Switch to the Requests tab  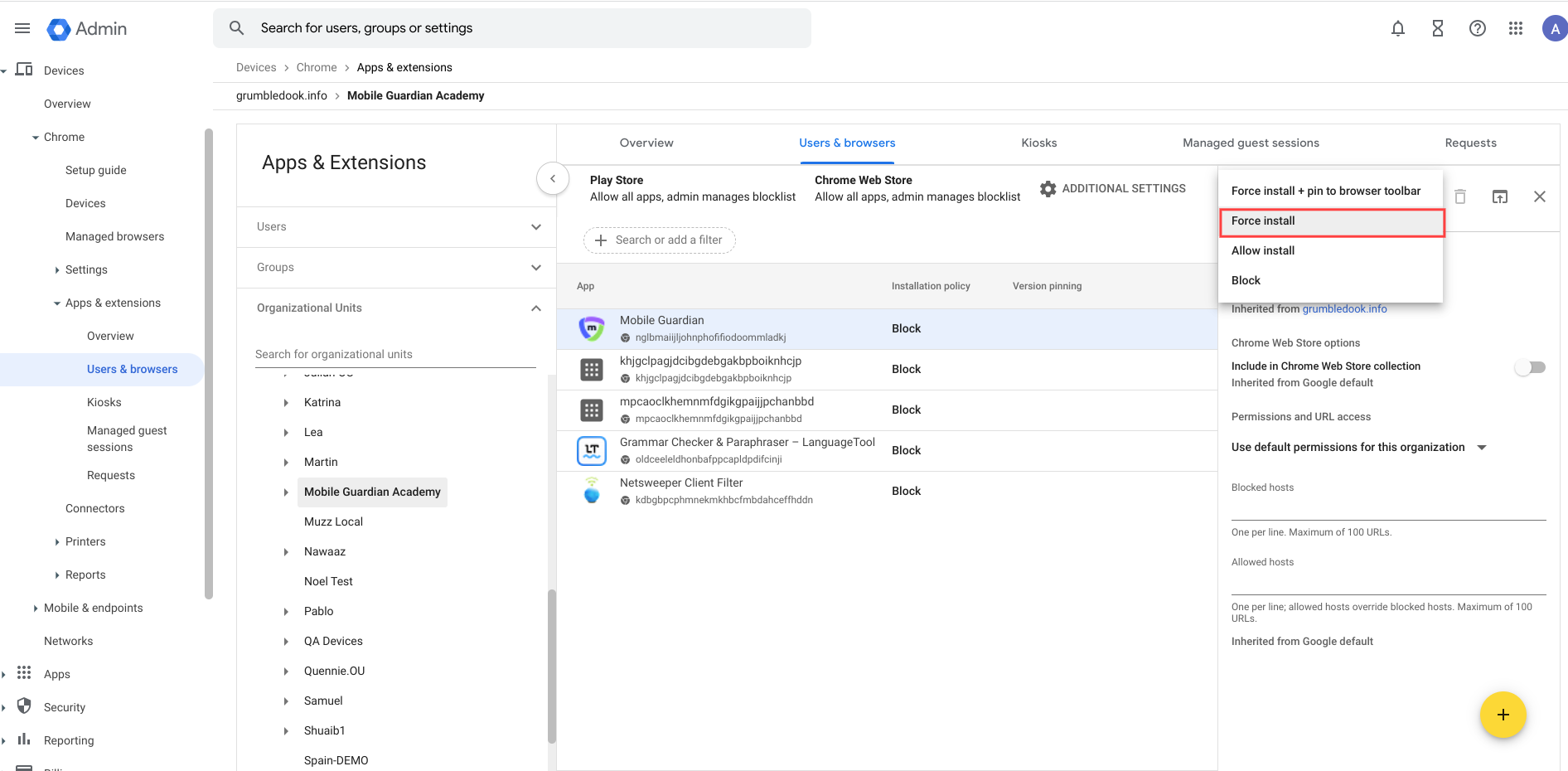(1471, 143)
